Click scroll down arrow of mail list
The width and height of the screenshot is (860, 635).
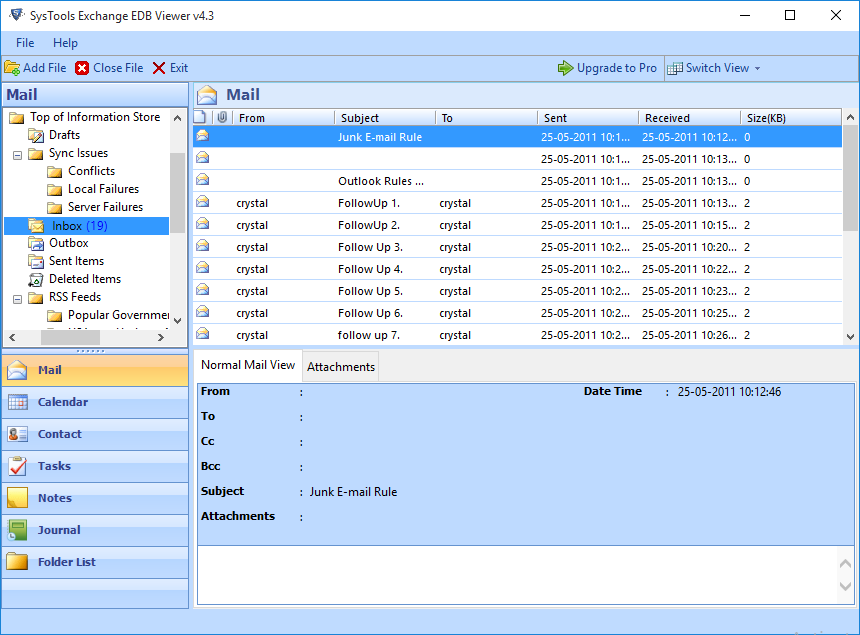click(850, 337)
